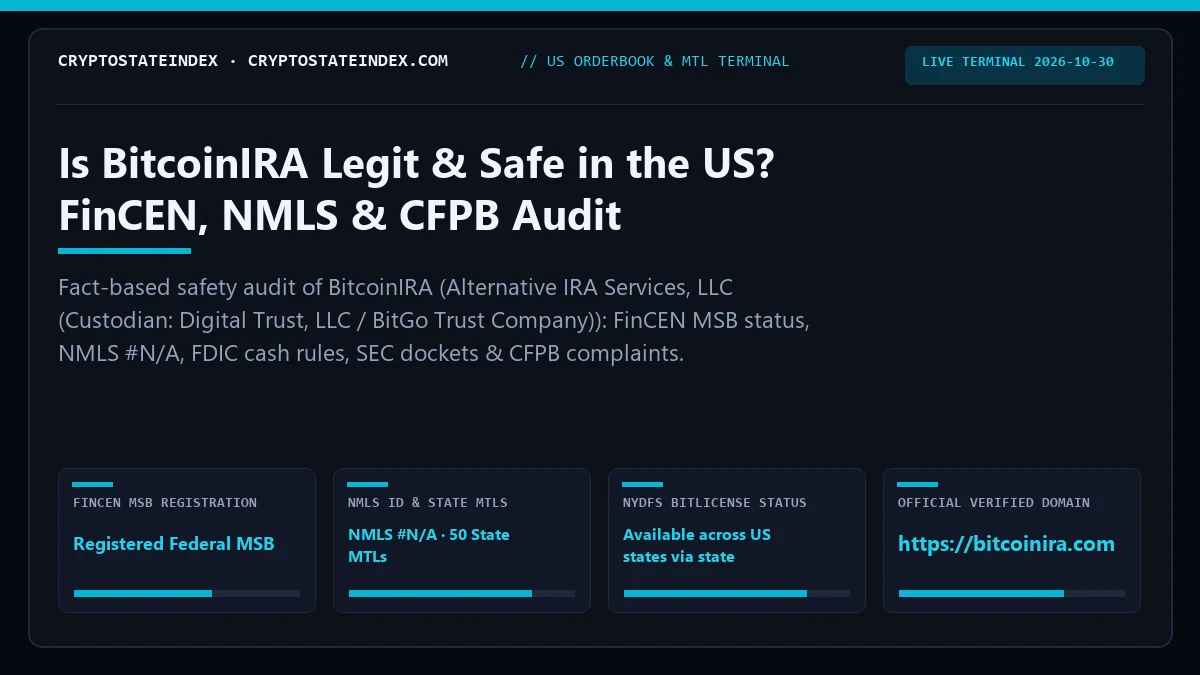Click the NMLS #N/A · 50 State MTLs value
This screenshot has width=1200, height=675.
429,546
